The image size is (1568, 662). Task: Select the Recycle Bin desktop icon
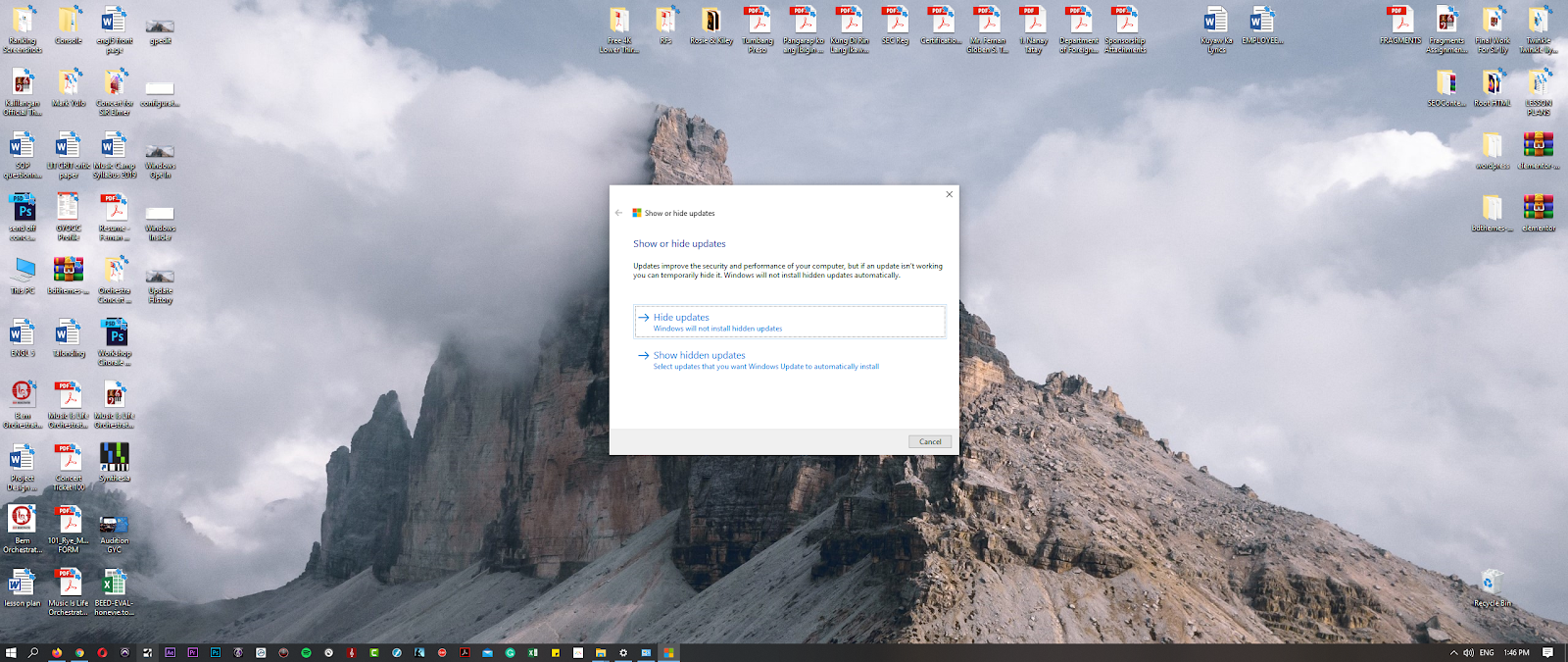1492,587
